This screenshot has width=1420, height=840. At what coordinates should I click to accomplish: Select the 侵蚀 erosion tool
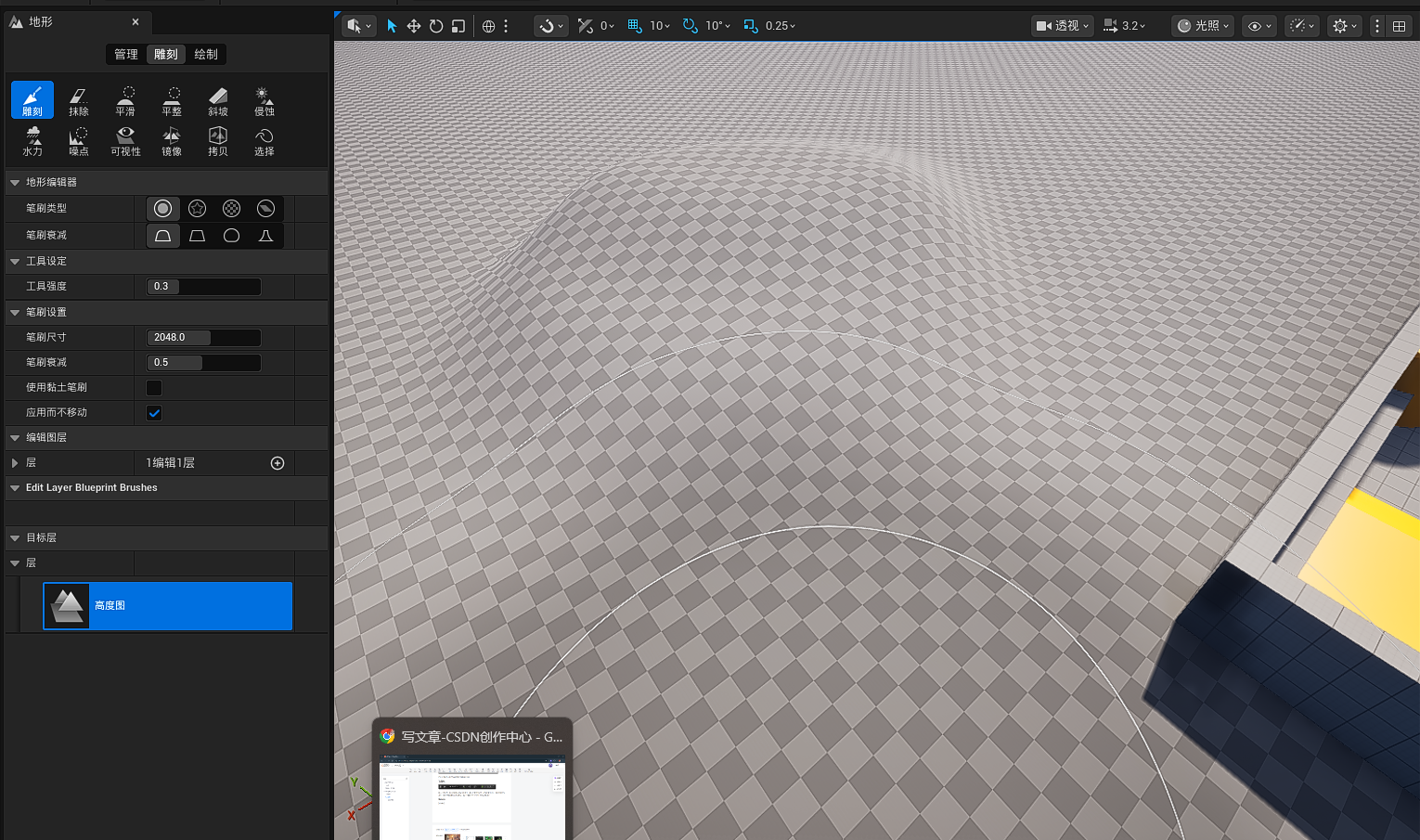click(x=265, y=100)
